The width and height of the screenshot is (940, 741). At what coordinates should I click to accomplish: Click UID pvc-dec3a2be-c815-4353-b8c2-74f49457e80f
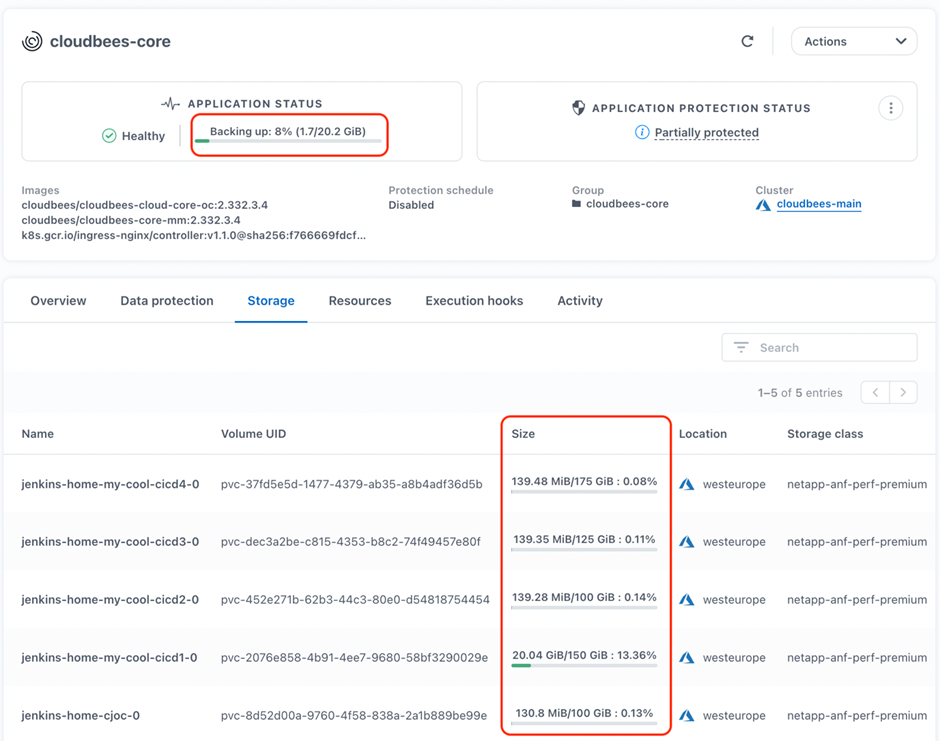coord(351,541)
